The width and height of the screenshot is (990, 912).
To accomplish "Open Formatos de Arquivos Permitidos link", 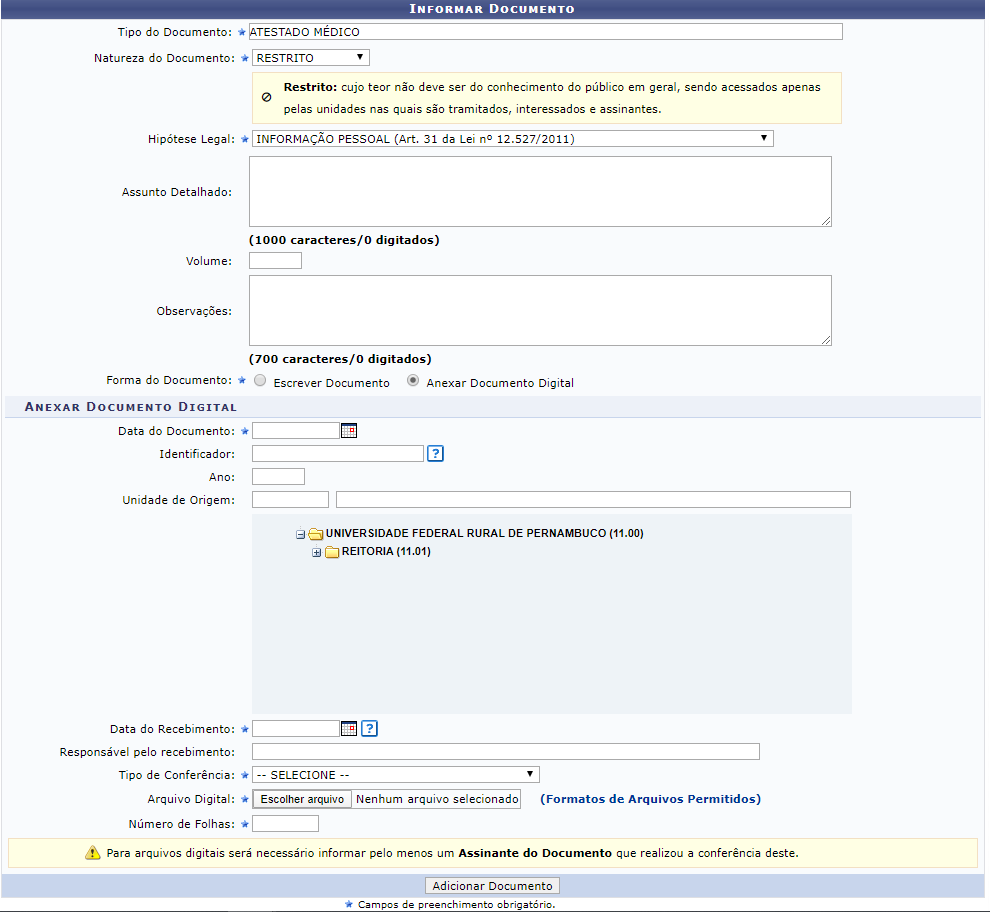I will click(650, 799).
